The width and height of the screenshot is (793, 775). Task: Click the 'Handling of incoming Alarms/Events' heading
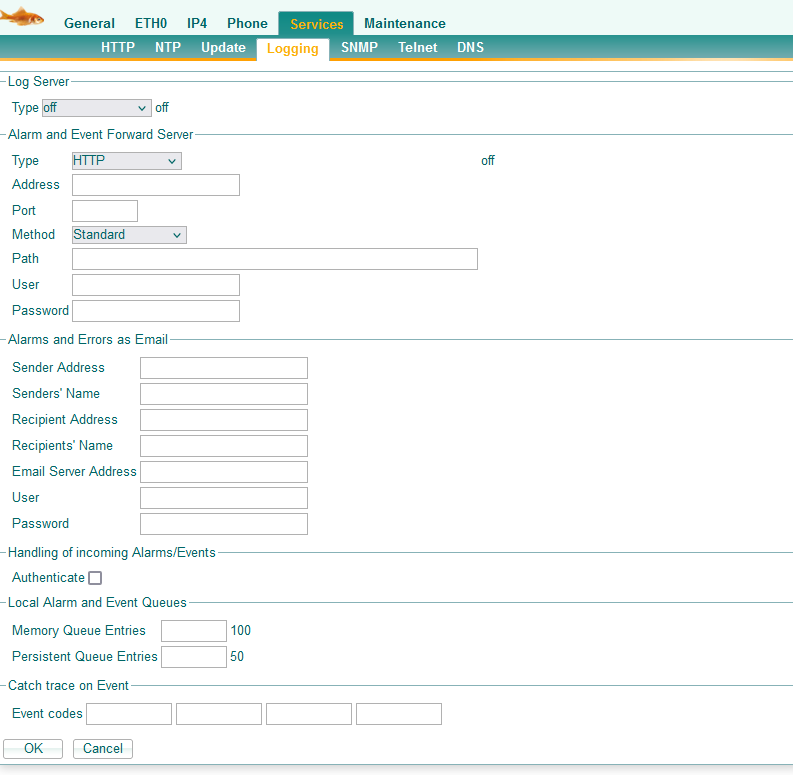click(112, 552)
